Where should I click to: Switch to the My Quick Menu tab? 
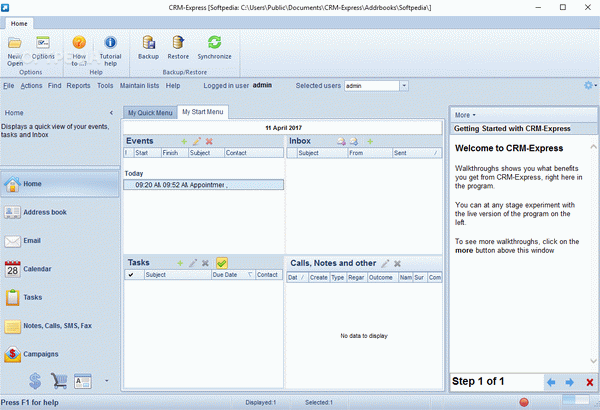(150, 113)
